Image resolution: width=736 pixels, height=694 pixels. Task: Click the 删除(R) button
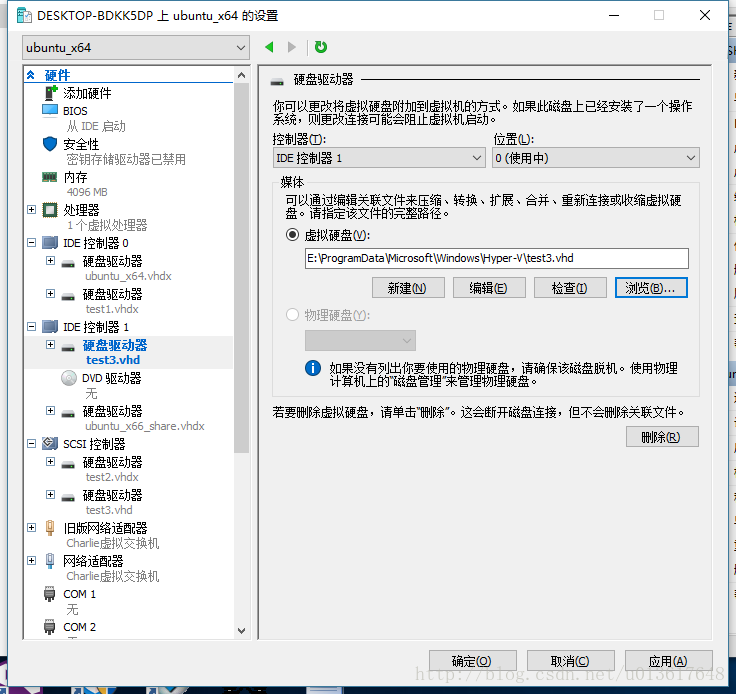(x=662, y=436)
